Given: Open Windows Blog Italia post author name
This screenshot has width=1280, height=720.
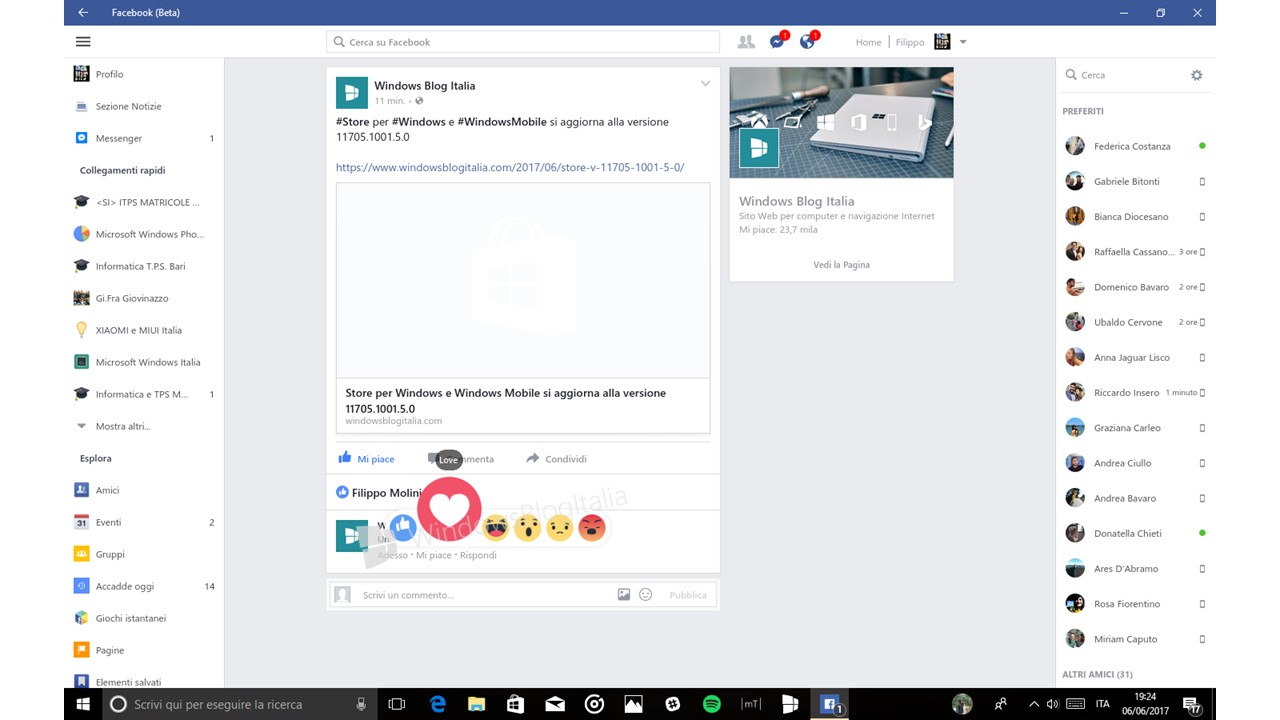Looking at the screenshot, I should (x=425, y=86).
